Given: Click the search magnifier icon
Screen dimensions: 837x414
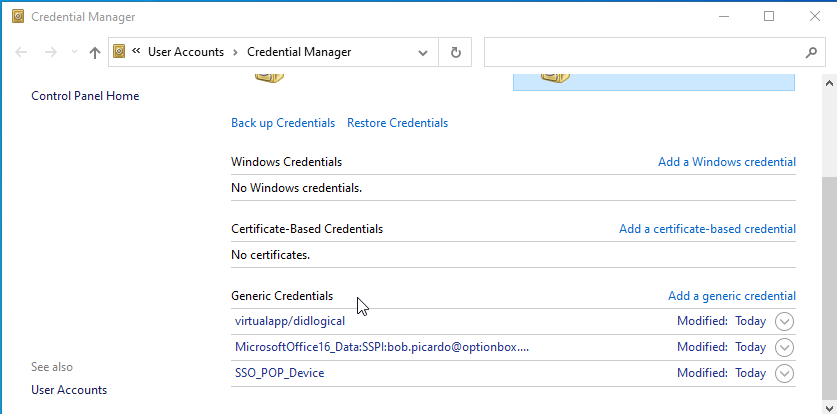Looking at the screenshot, I should click(x=811, y=52).
